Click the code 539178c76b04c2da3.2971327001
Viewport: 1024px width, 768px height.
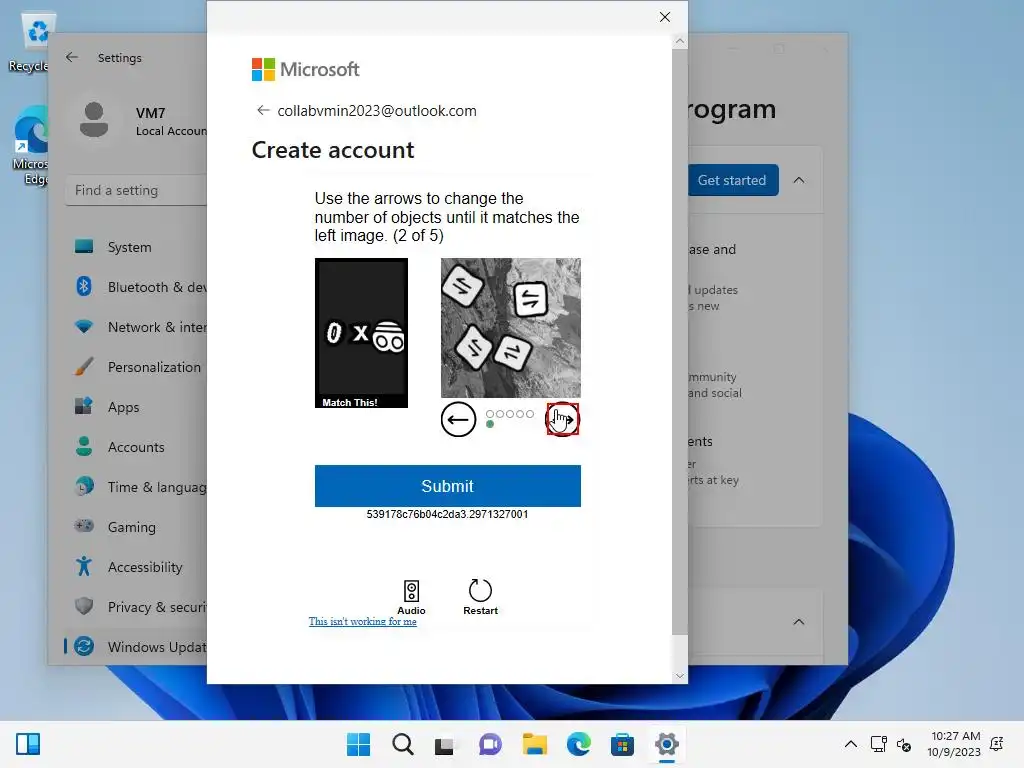(x=447, y=514)
